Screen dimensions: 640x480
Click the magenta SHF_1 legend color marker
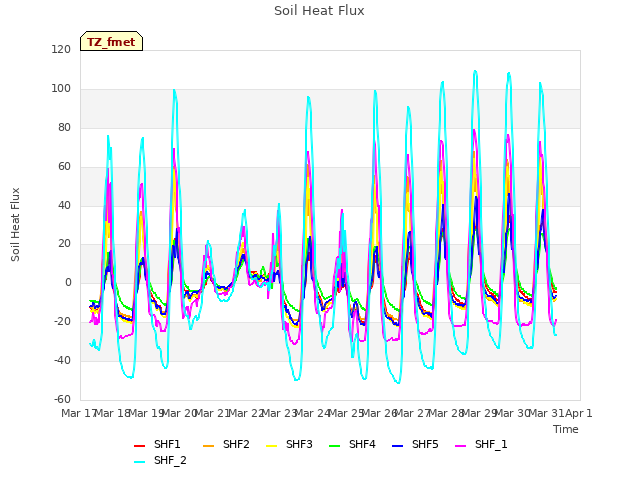pyautogui.click(x=460, y=446)
